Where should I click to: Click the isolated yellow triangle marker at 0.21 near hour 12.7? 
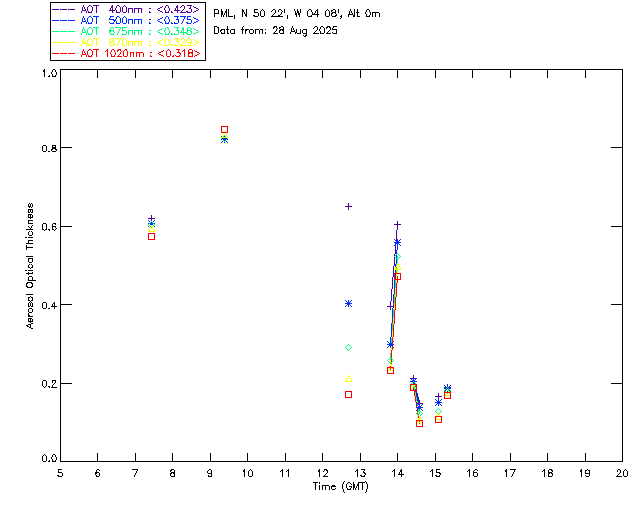click(348, 379)
